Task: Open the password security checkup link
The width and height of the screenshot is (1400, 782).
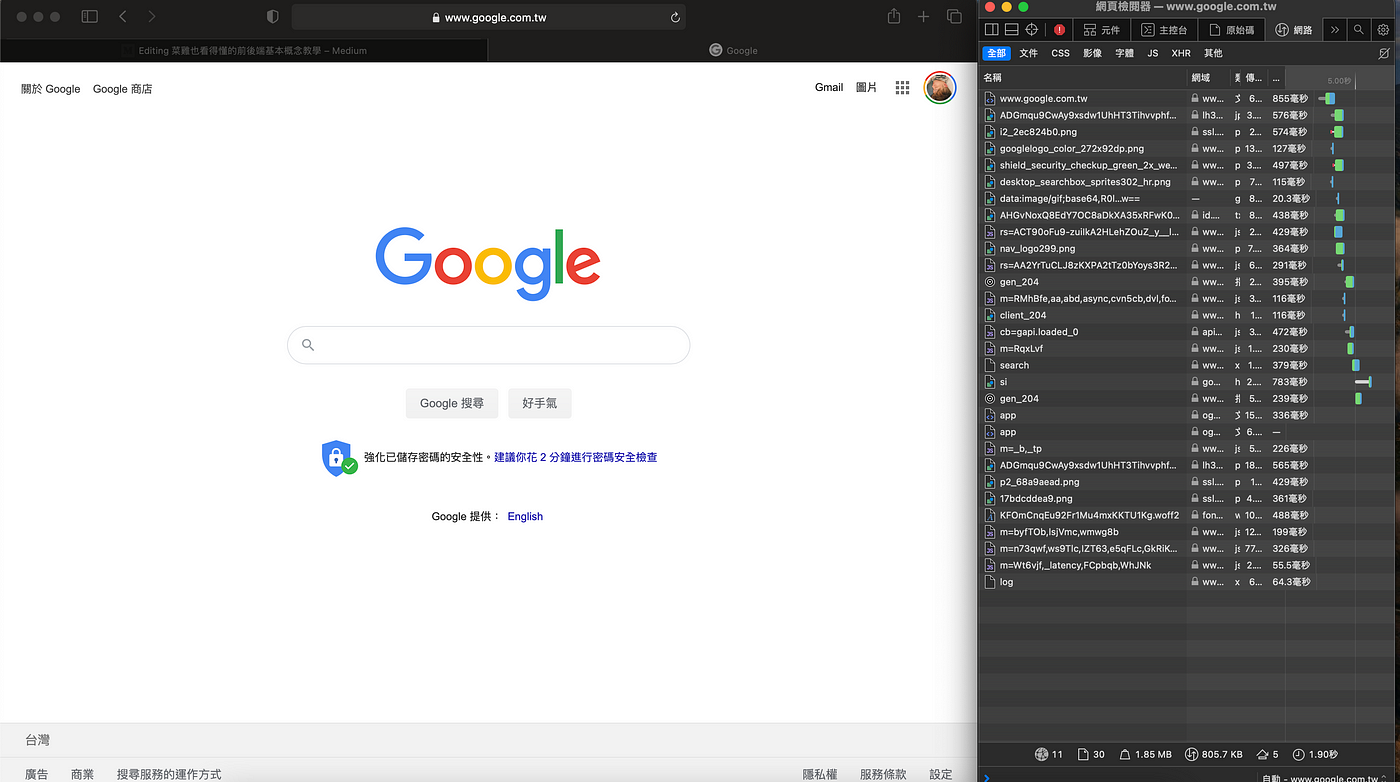Action: (576, 457)
